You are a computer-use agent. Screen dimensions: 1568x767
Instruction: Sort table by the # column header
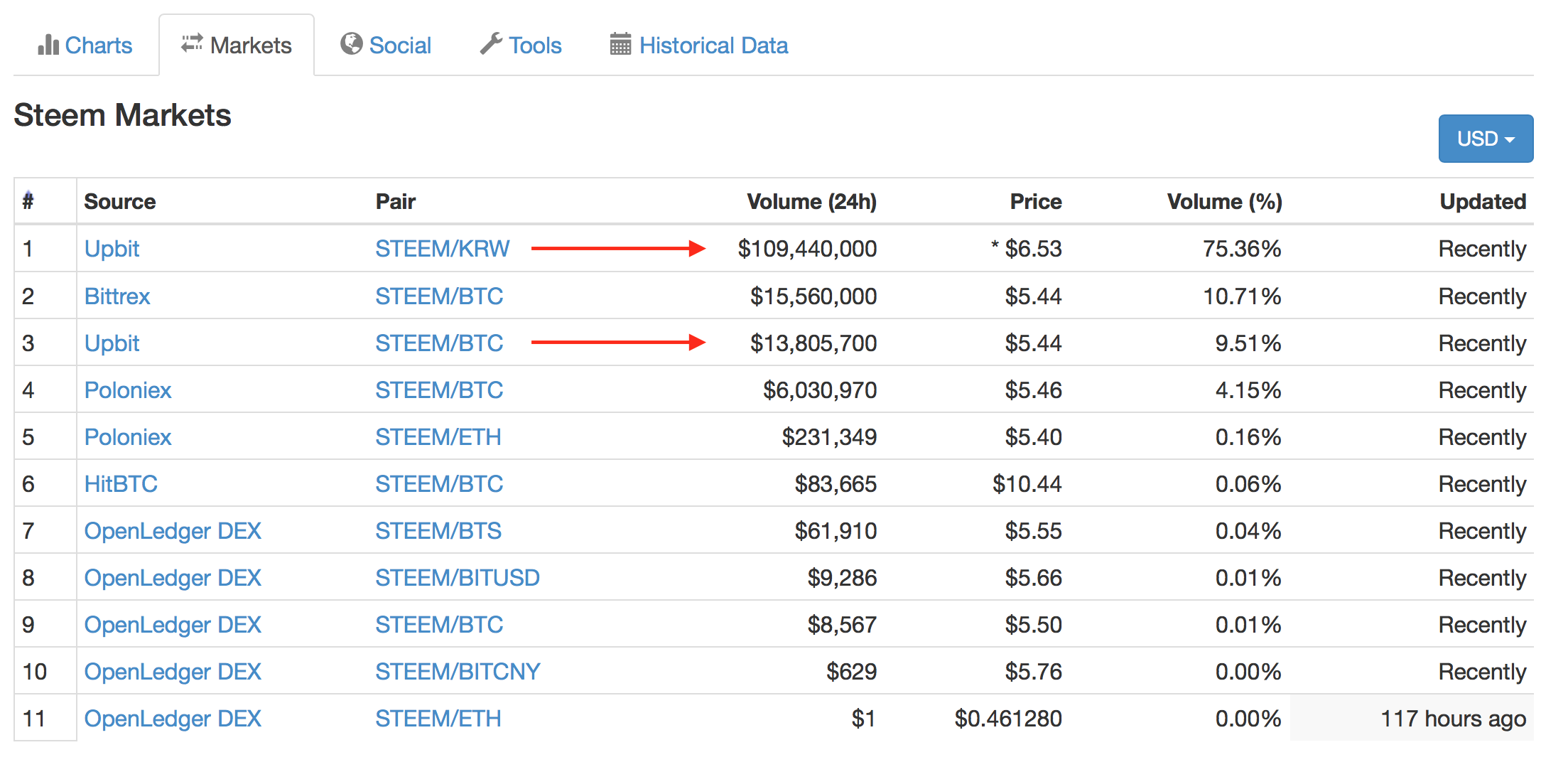pos(28,201)
